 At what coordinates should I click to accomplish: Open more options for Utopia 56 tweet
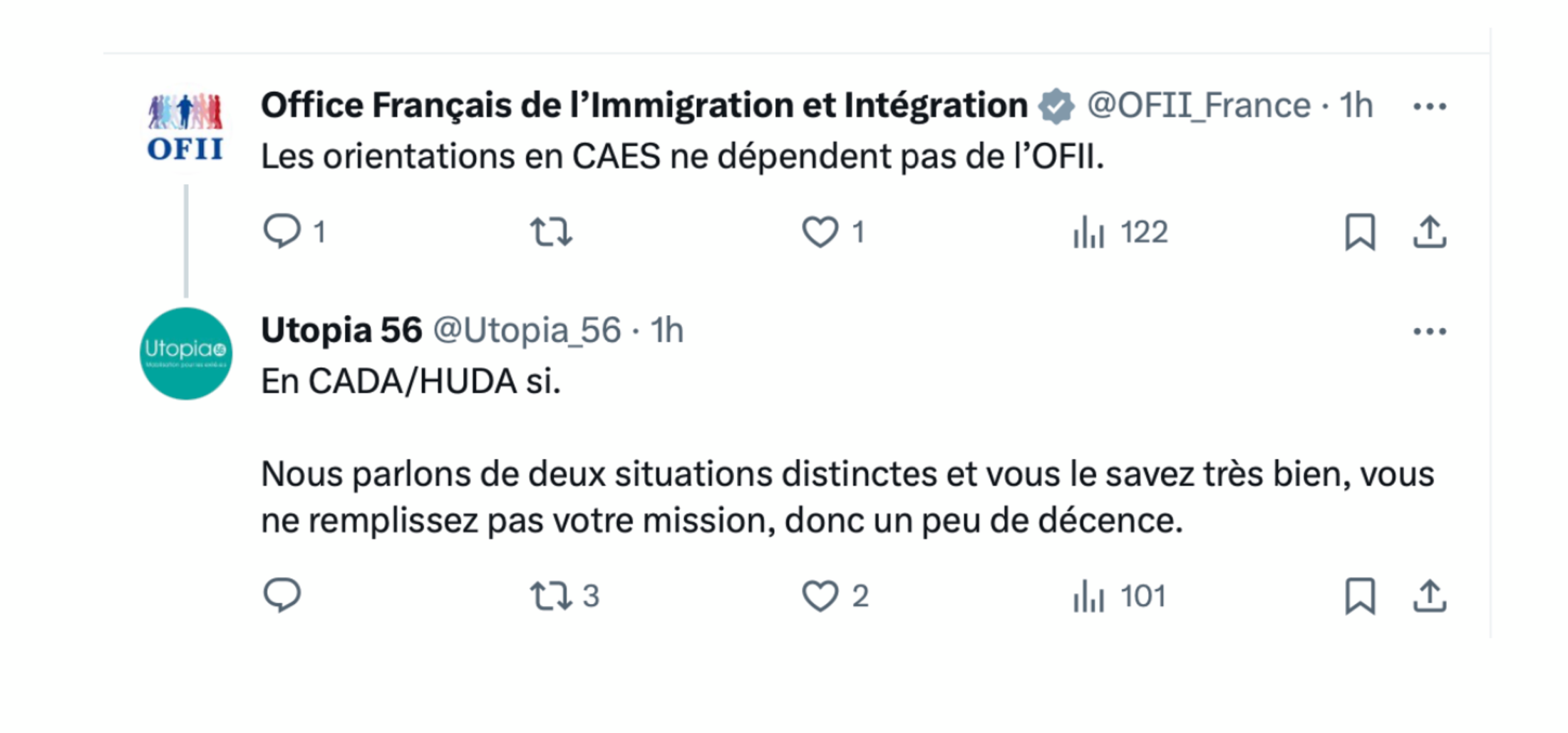[1430, 331]
